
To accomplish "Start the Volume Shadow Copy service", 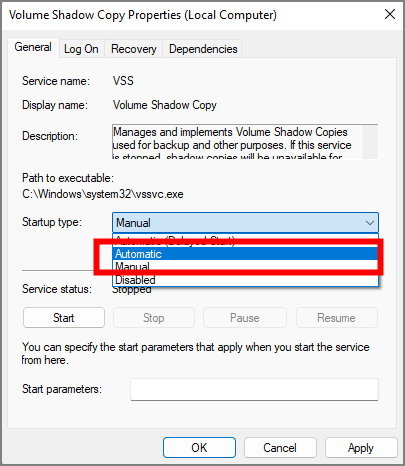I will pyautogui.click(x=64, y=318).
